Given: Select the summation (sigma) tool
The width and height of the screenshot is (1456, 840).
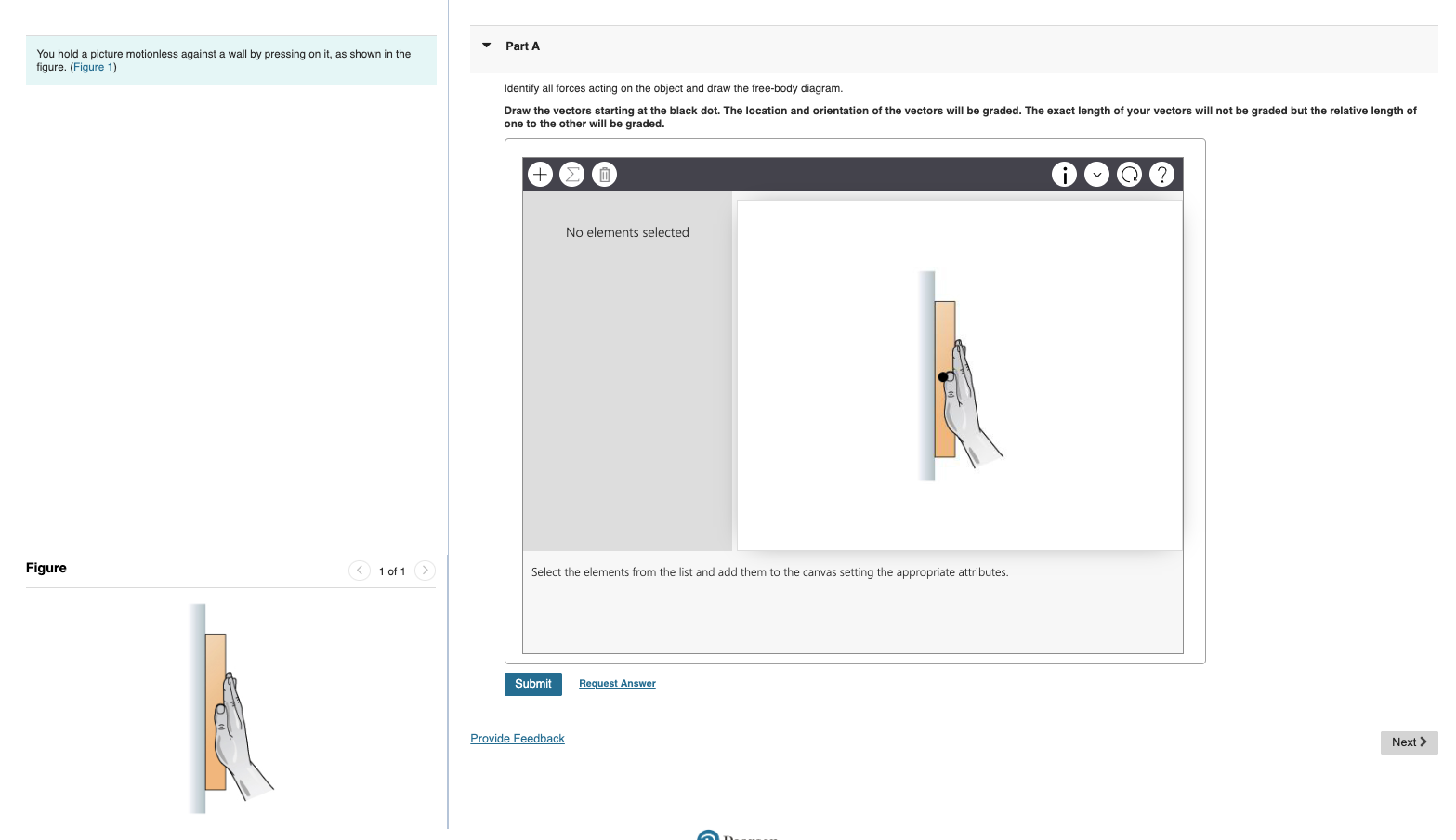Looking at the screenshot, I should coord(572,174).
